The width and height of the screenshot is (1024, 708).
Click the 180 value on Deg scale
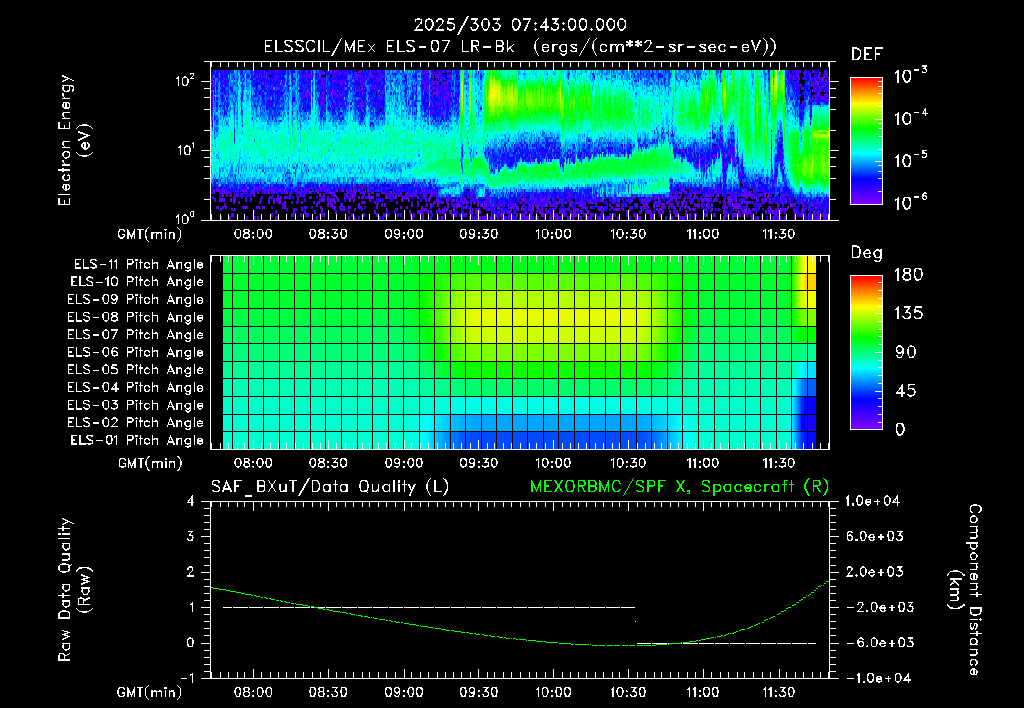[x=908, y=275]
